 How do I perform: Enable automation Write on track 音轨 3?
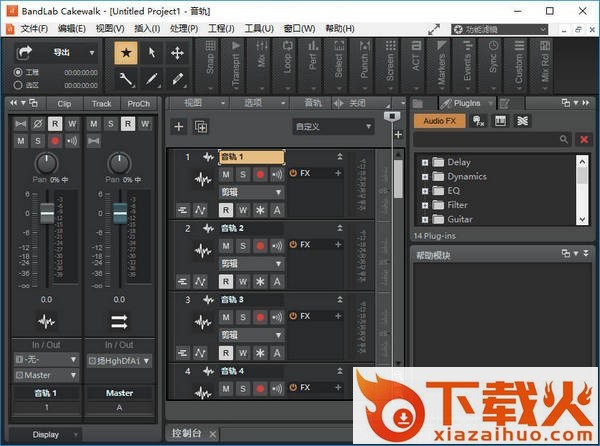coord(243,353)
